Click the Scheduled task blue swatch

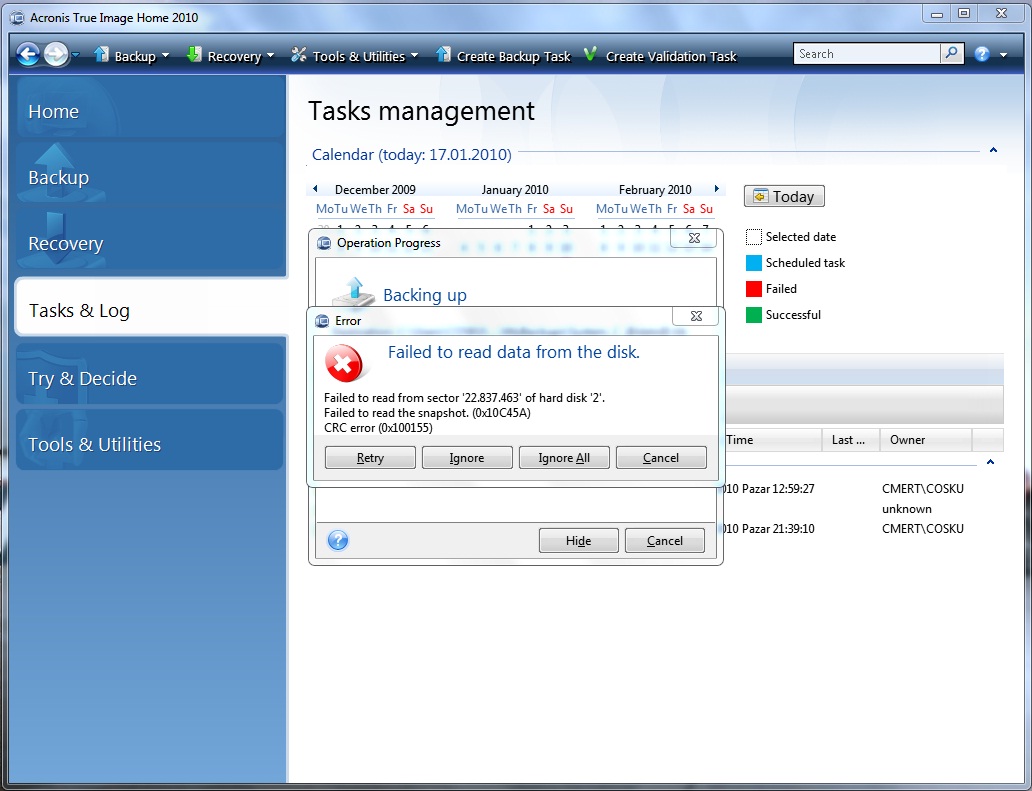pyautogui.click(x=754, y=263)
